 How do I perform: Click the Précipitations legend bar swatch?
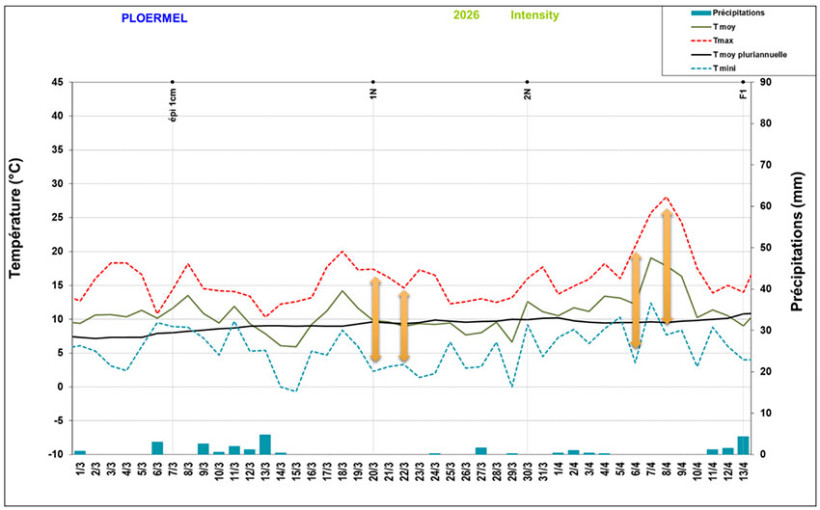pos(688,13)
